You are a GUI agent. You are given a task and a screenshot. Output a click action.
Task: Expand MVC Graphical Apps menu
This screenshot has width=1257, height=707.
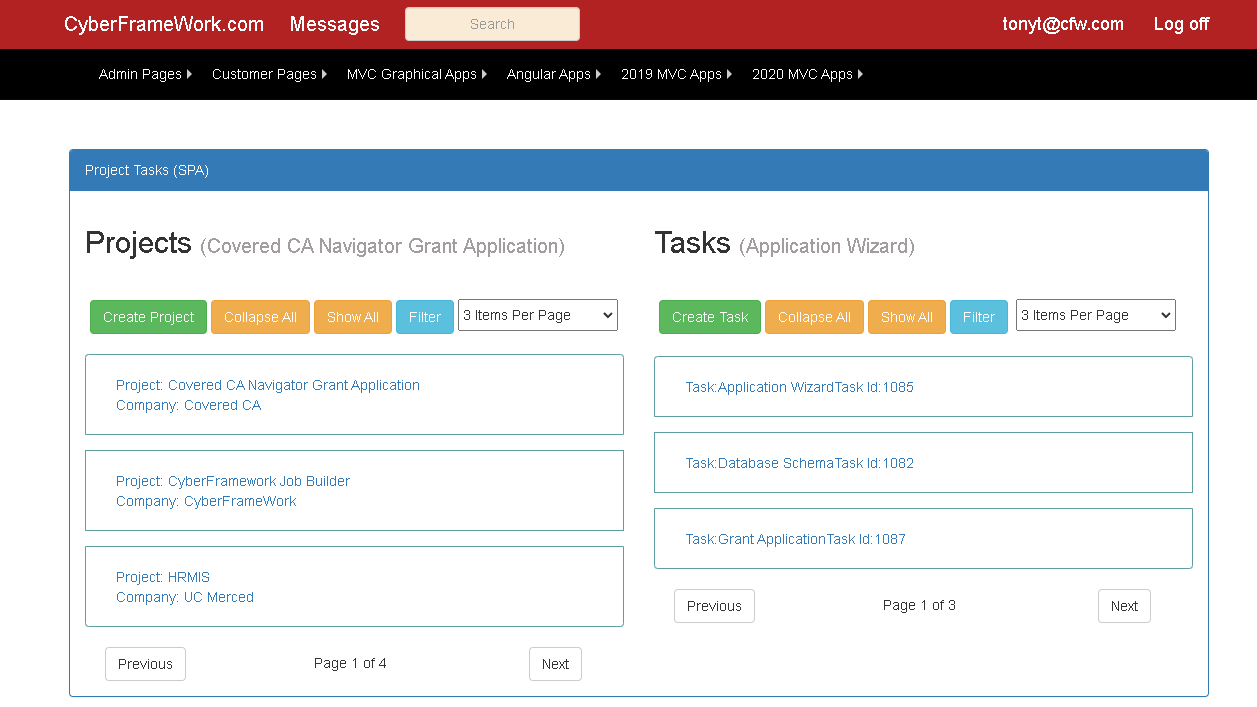tap(417, 74)
